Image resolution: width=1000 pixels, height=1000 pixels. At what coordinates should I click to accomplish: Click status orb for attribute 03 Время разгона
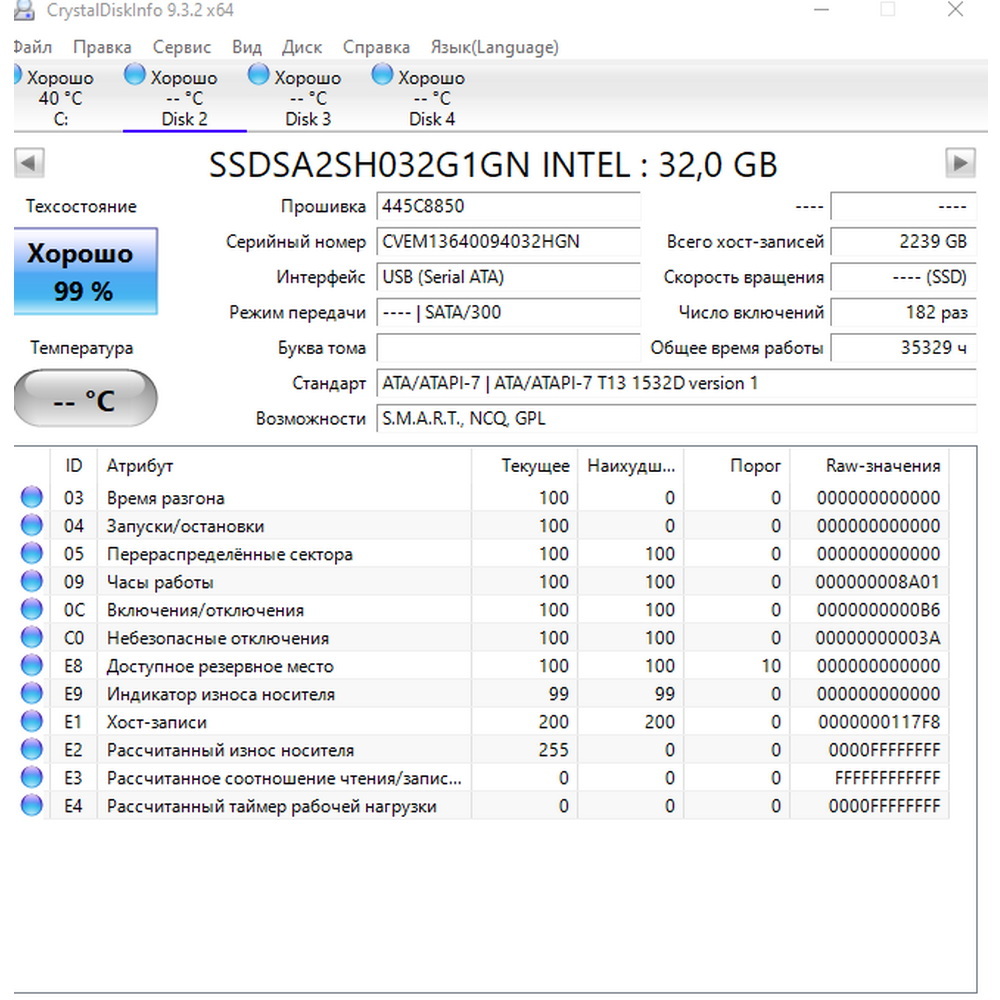click(32, 497)
